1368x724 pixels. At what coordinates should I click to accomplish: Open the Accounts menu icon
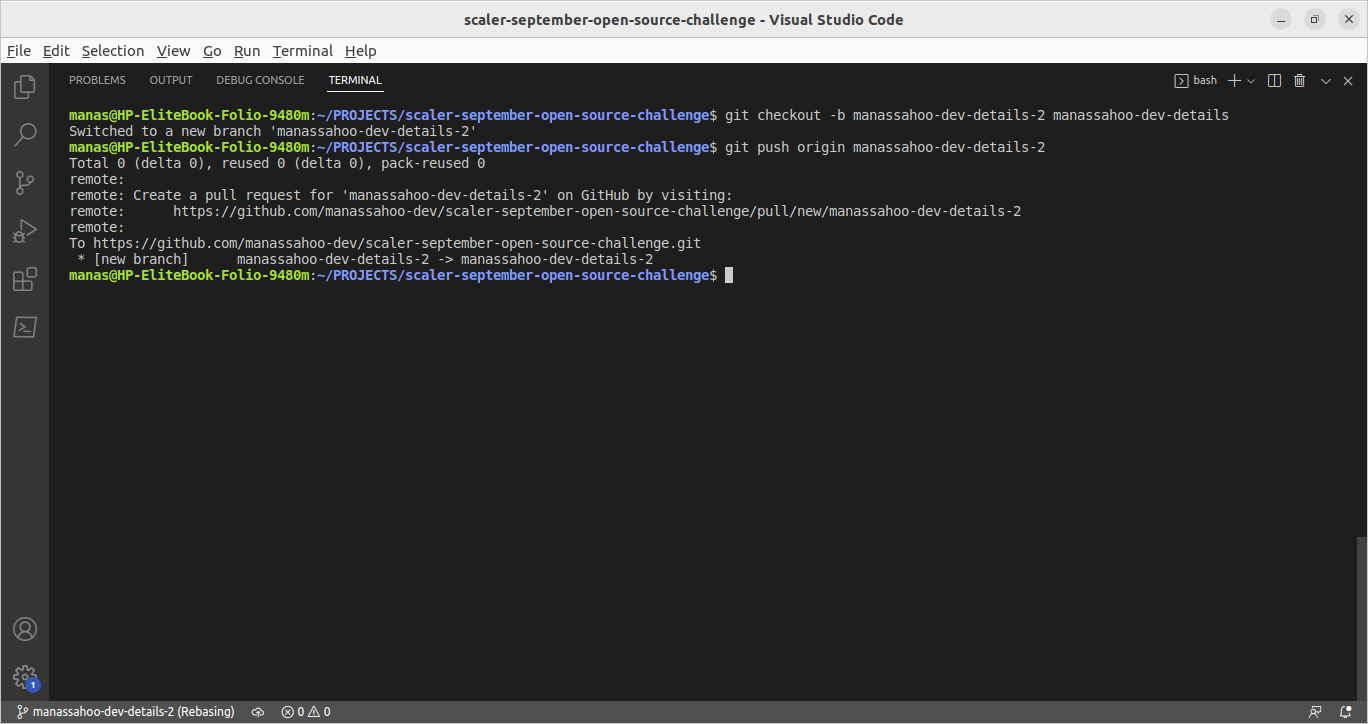(x=25, y=629)
